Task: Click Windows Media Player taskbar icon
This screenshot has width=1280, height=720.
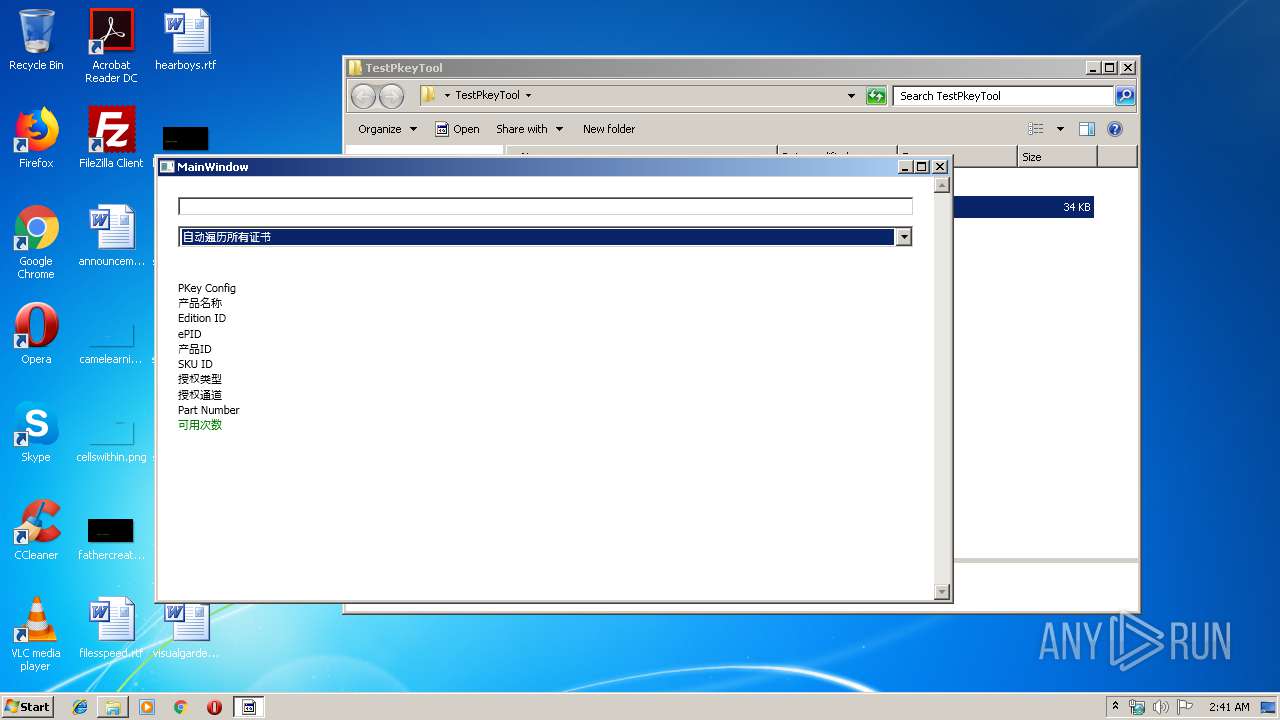Action: pyautogui.click(x=147, y=707)
